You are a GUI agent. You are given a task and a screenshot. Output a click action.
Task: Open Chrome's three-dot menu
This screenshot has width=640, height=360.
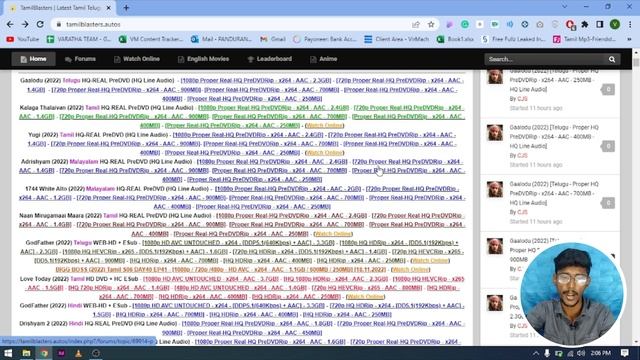tap(630, 24)
